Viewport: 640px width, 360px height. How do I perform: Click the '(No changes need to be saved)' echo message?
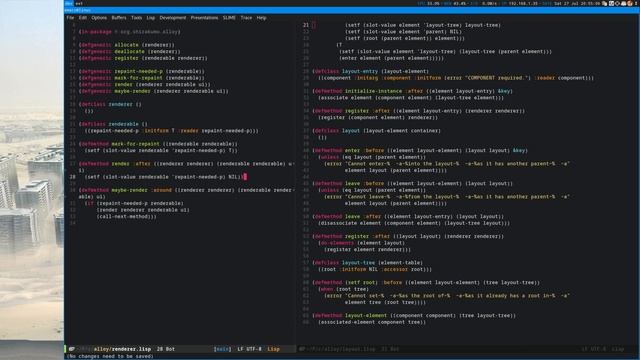[110, 356]
